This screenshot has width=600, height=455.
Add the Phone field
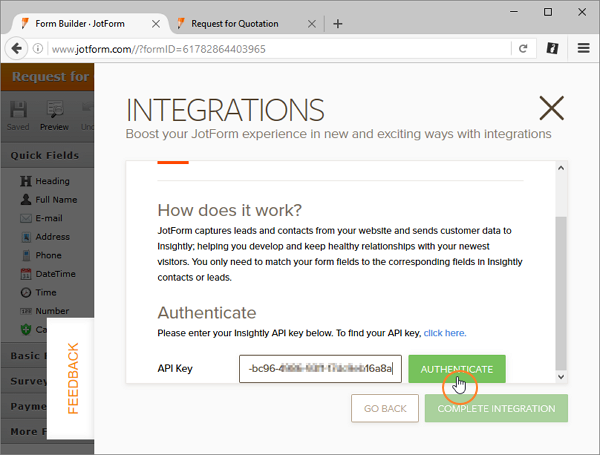point(48,255)
